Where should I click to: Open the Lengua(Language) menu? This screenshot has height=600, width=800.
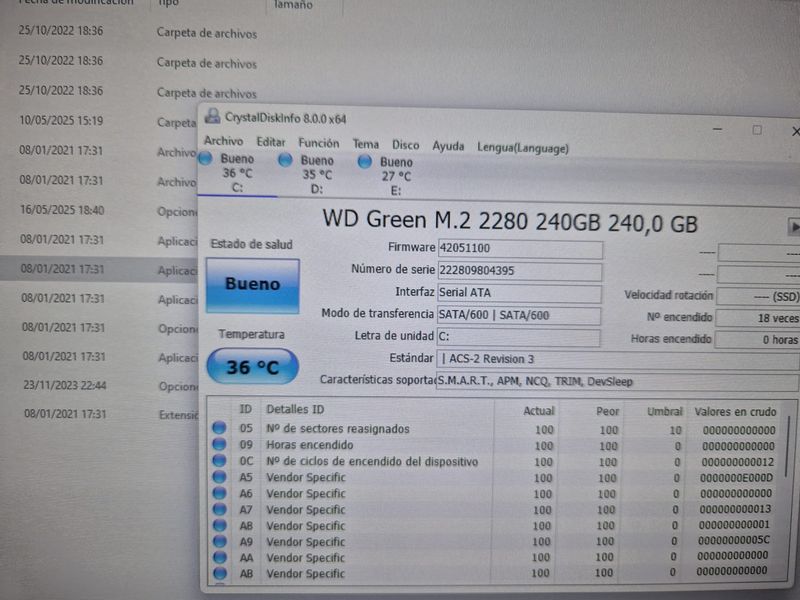[x=523, y=148]
